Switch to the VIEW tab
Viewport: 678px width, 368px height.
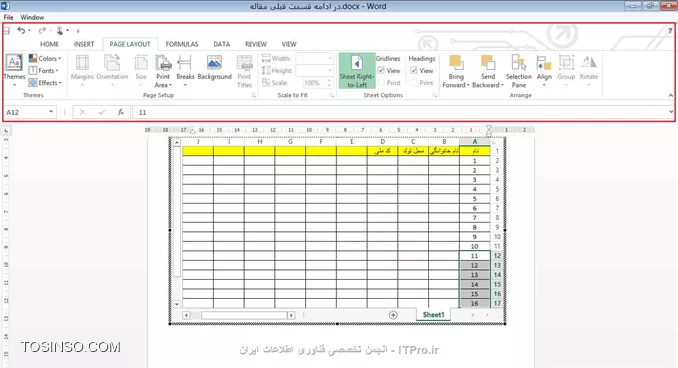(289, 44)
